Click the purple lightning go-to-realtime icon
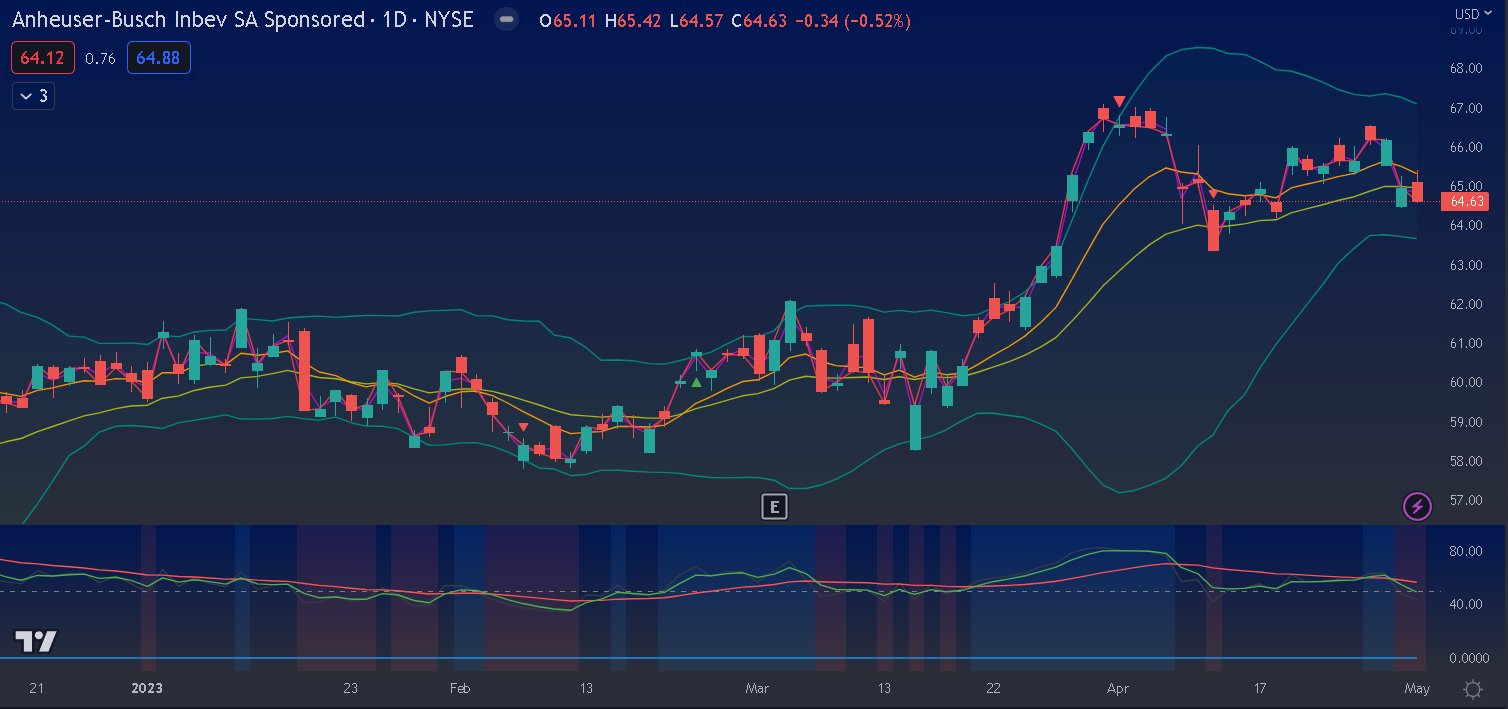 [x=1417, y=507]
